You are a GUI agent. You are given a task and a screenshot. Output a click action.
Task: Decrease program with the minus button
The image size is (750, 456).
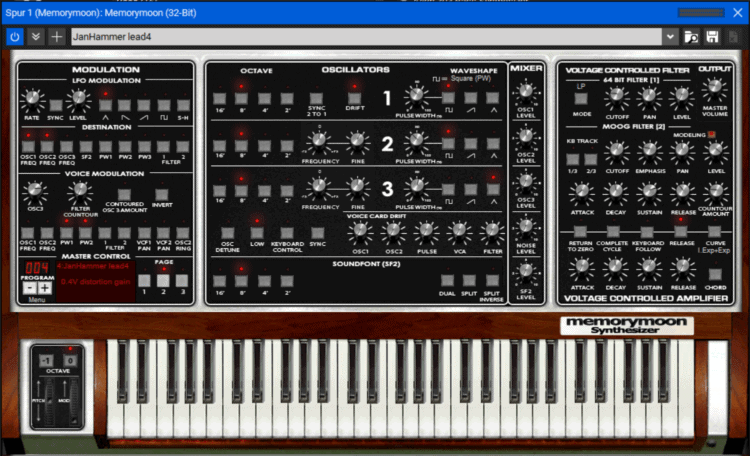[30, 288]
